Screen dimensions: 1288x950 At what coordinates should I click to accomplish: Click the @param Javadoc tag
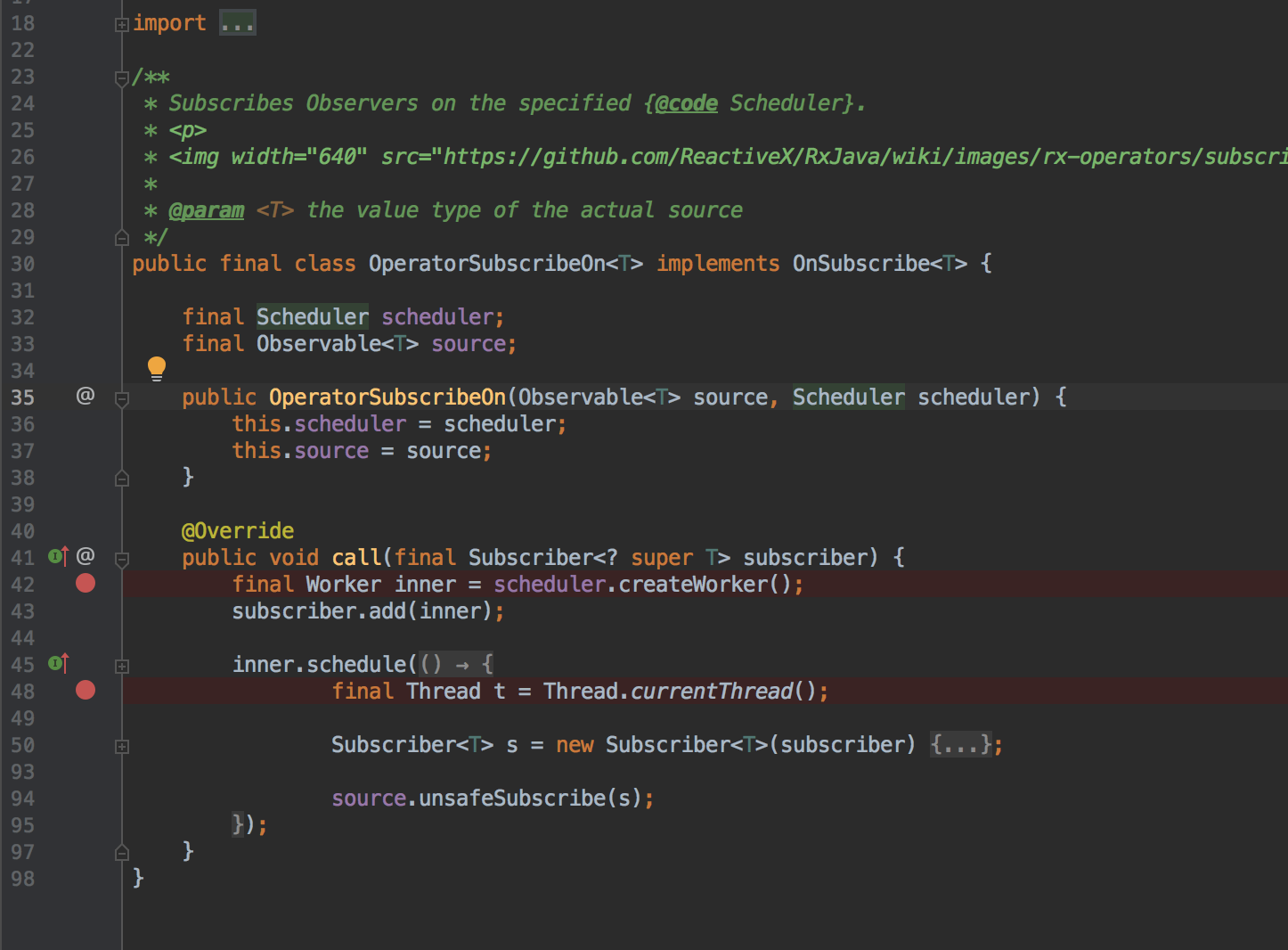(x=207, y=210)
